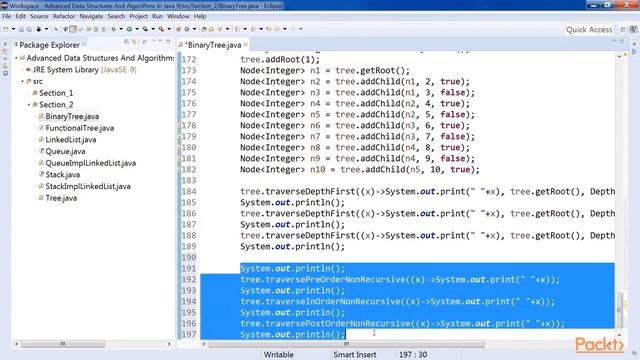640x360 pixels.
Task: Open the New wizard dropdown arrow
Action: [x=13, y=29]
